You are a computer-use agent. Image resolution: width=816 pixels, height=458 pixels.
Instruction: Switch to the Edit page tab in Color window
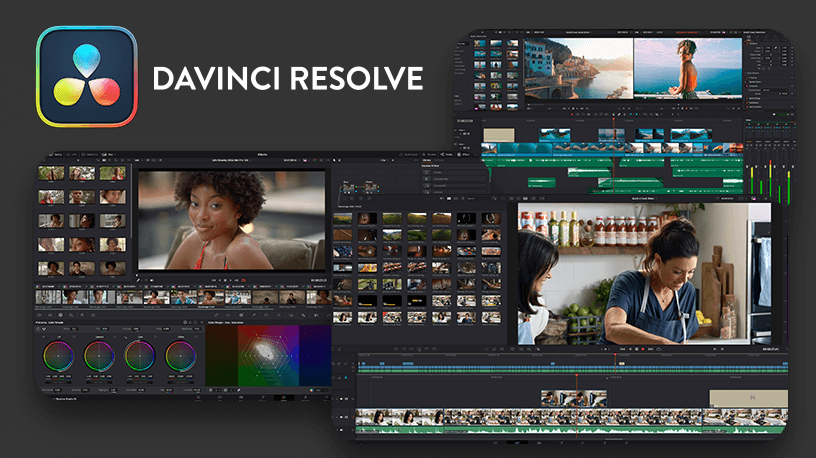click(x=241, y=398)
